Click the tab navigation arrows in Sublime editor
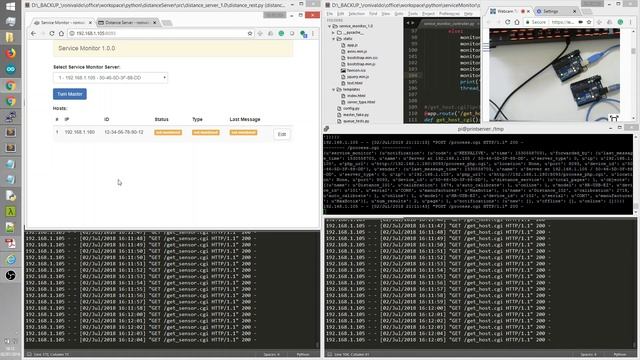Image resolution: width=640 pixels, height=360 pixels. click(x=410, y=23)
